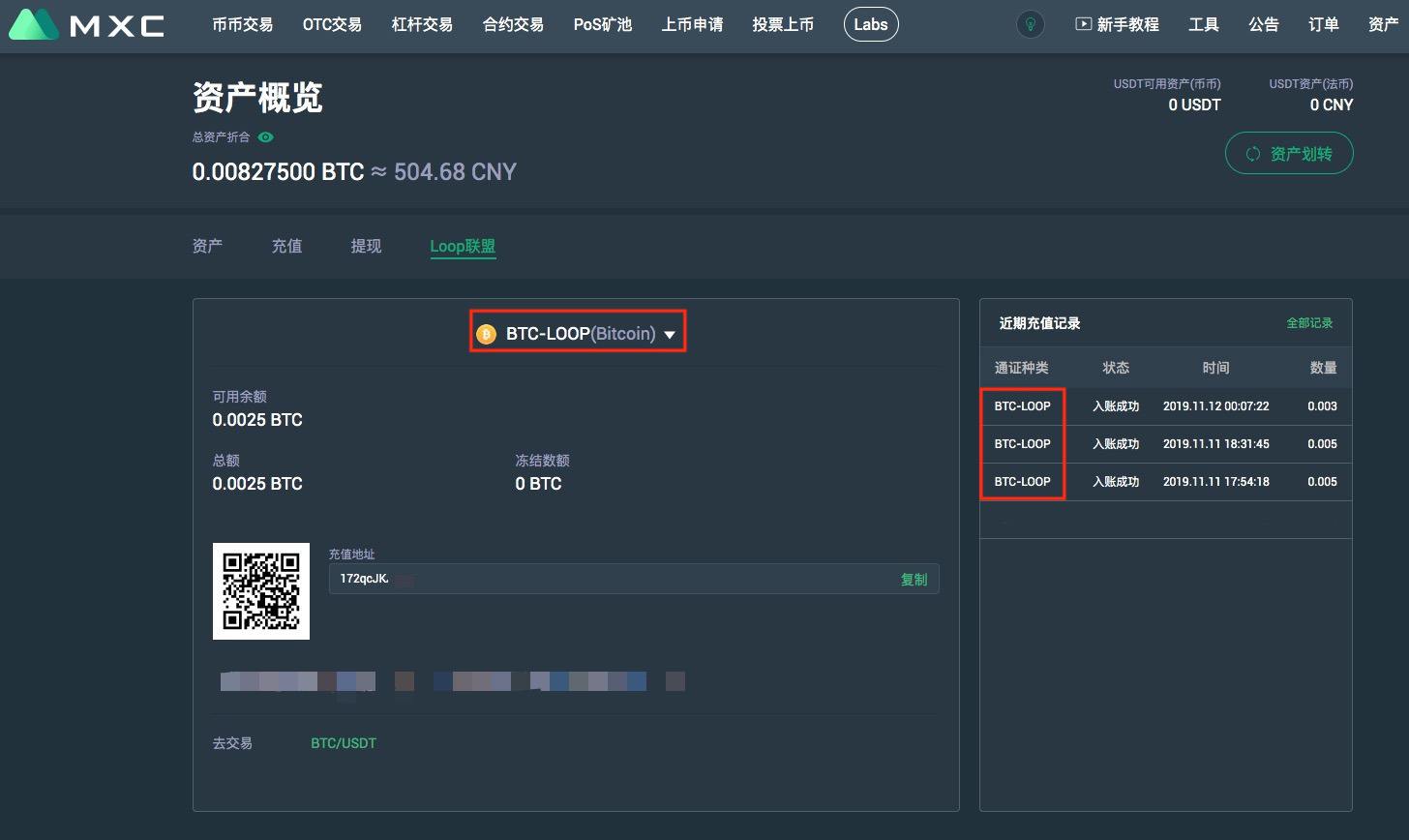Viewport: 1409px width, 840px height.
Task: Open the 订单 menu
Action: pos(1324,24)
